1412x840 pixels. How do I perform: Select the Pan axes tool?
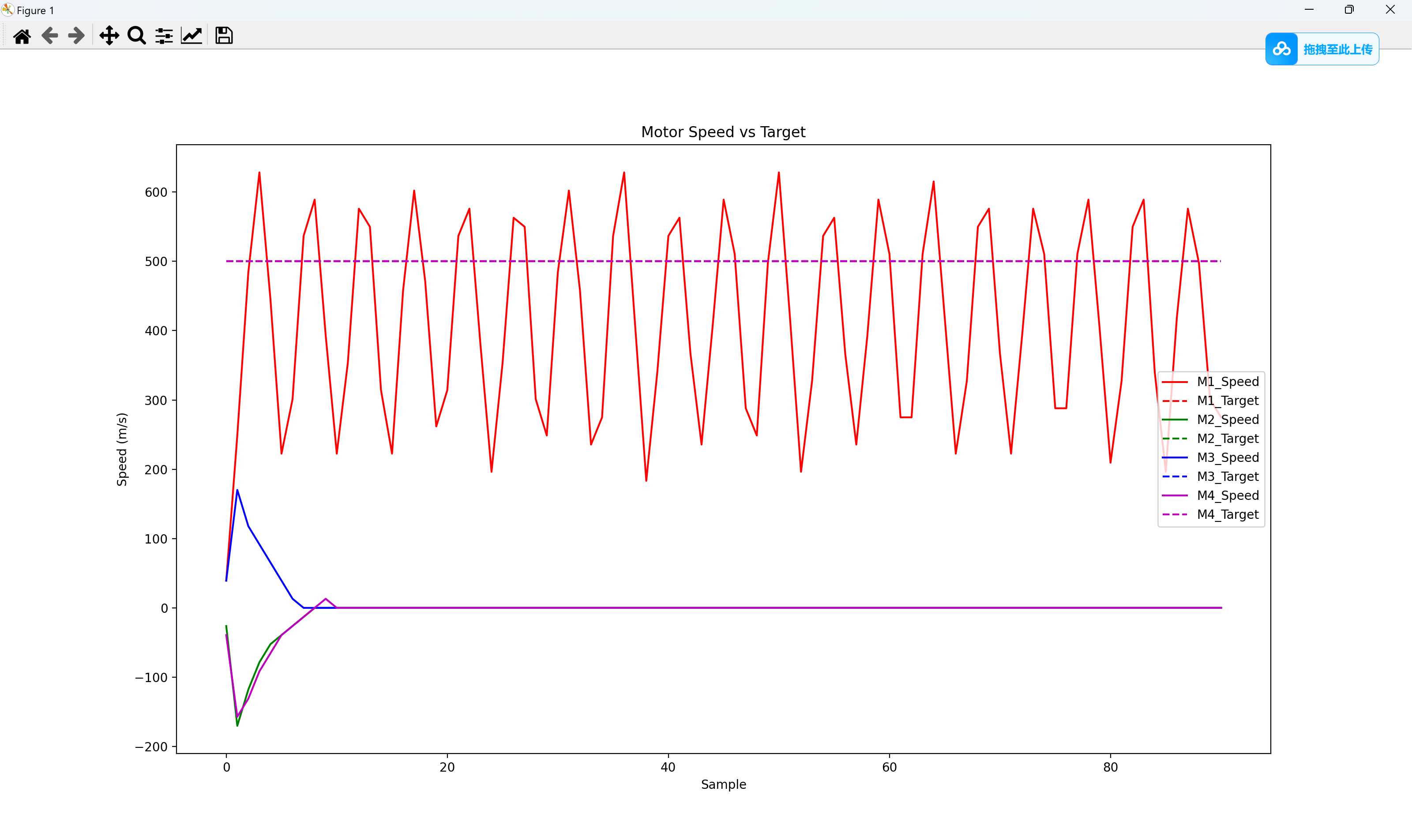click(x=109, y=36)
